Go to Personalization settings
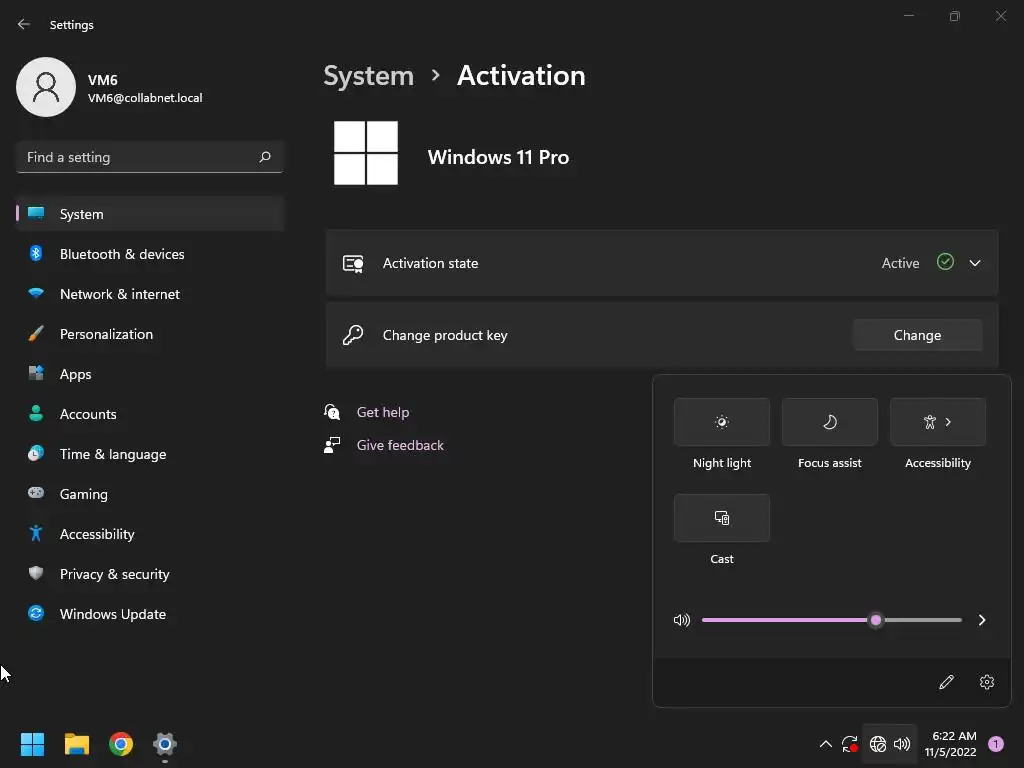Viewport: 1024px width, 768px height. tap(150, 334)
